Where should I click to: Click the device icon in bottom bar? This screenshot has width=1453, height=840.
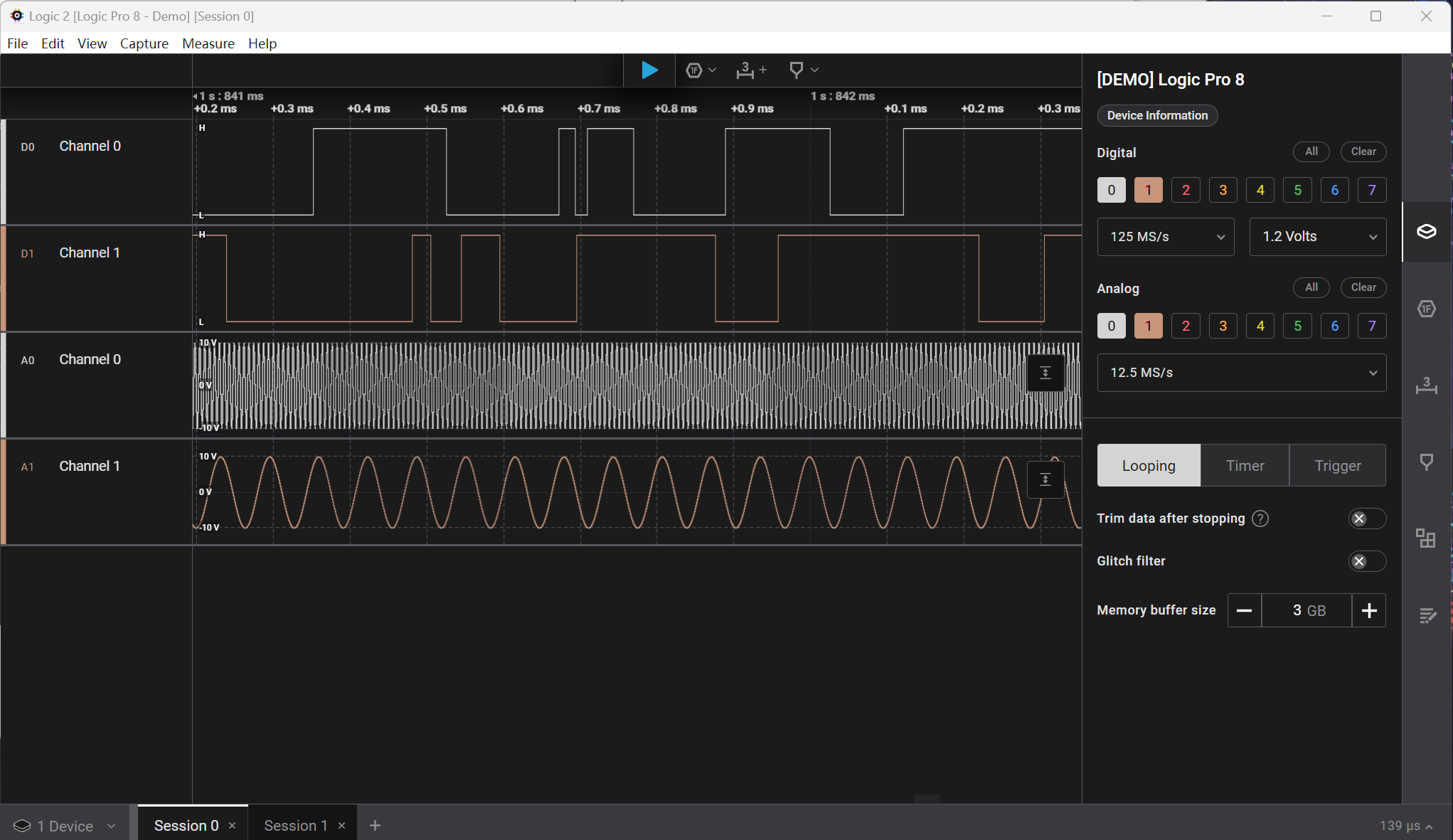22,826
